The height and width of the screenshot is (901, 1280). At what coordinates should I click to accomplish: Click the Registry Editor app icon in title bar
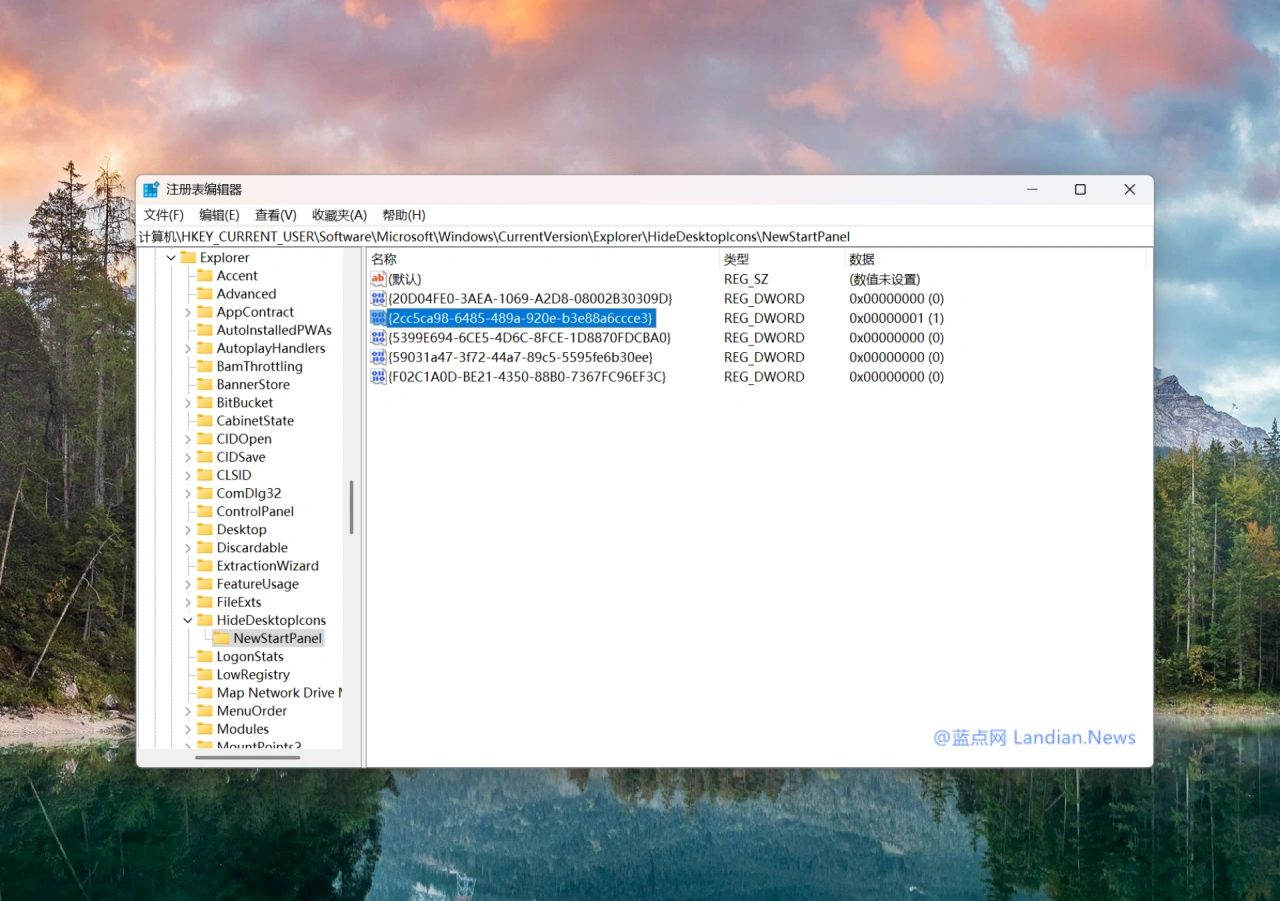click(x=151, y=190)
